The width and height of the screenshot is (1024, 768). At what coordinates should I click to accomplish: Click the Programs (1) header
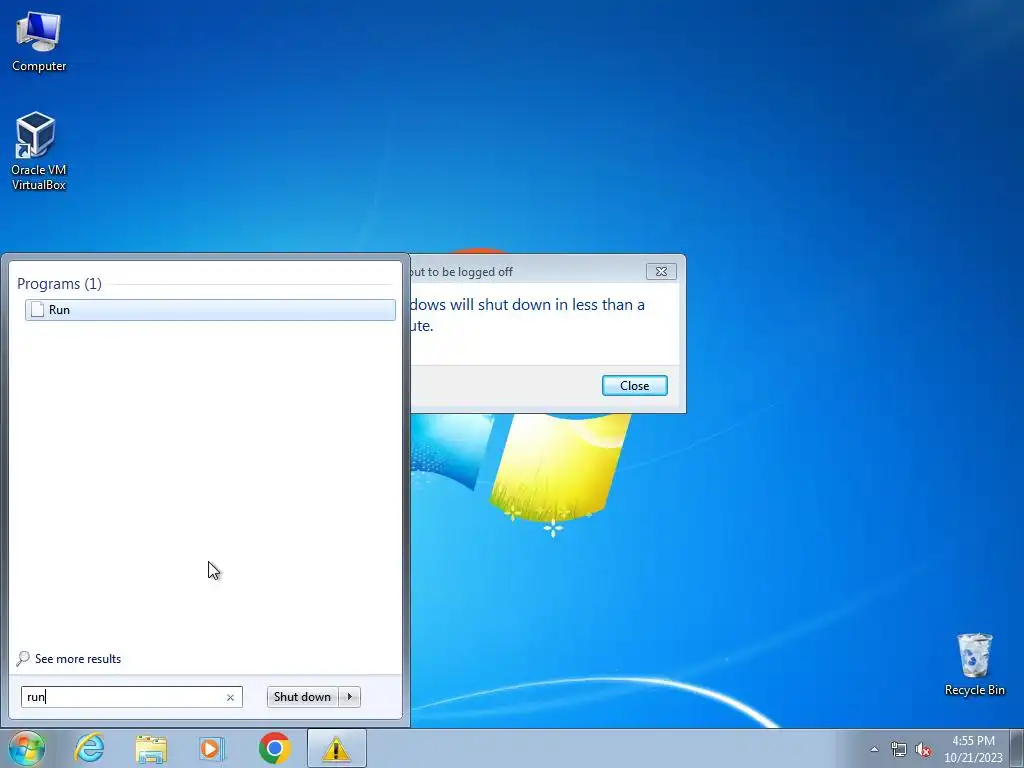point(59,283)
